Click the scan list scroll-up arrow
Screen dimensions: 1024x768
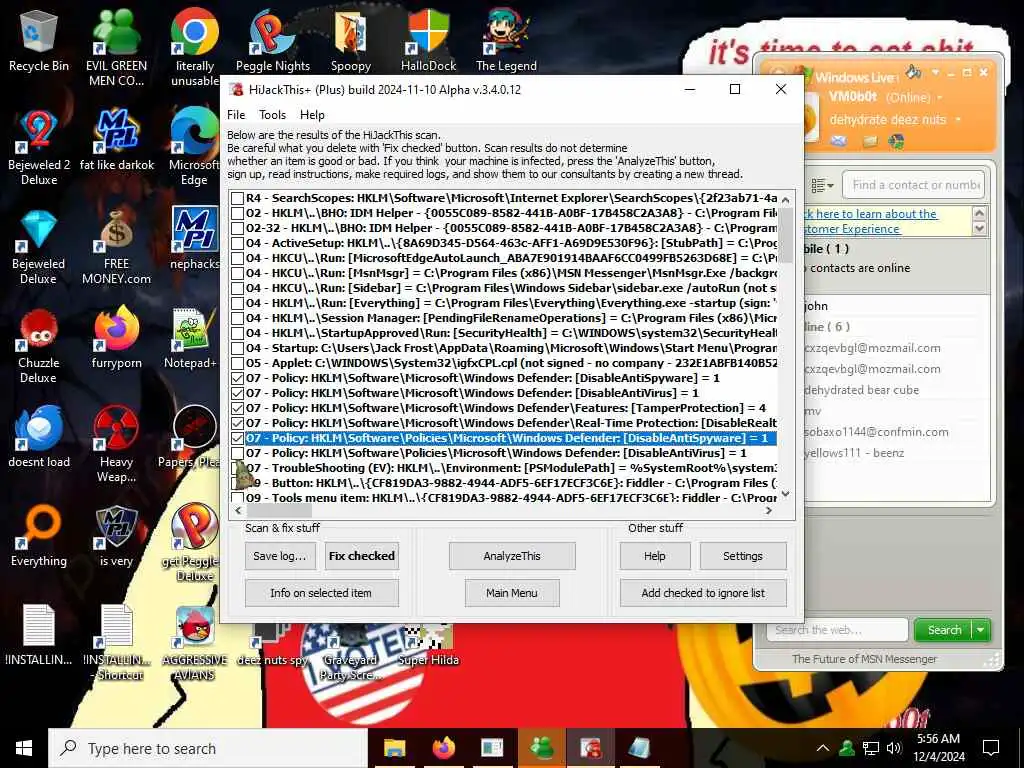[x=786, y=200]
